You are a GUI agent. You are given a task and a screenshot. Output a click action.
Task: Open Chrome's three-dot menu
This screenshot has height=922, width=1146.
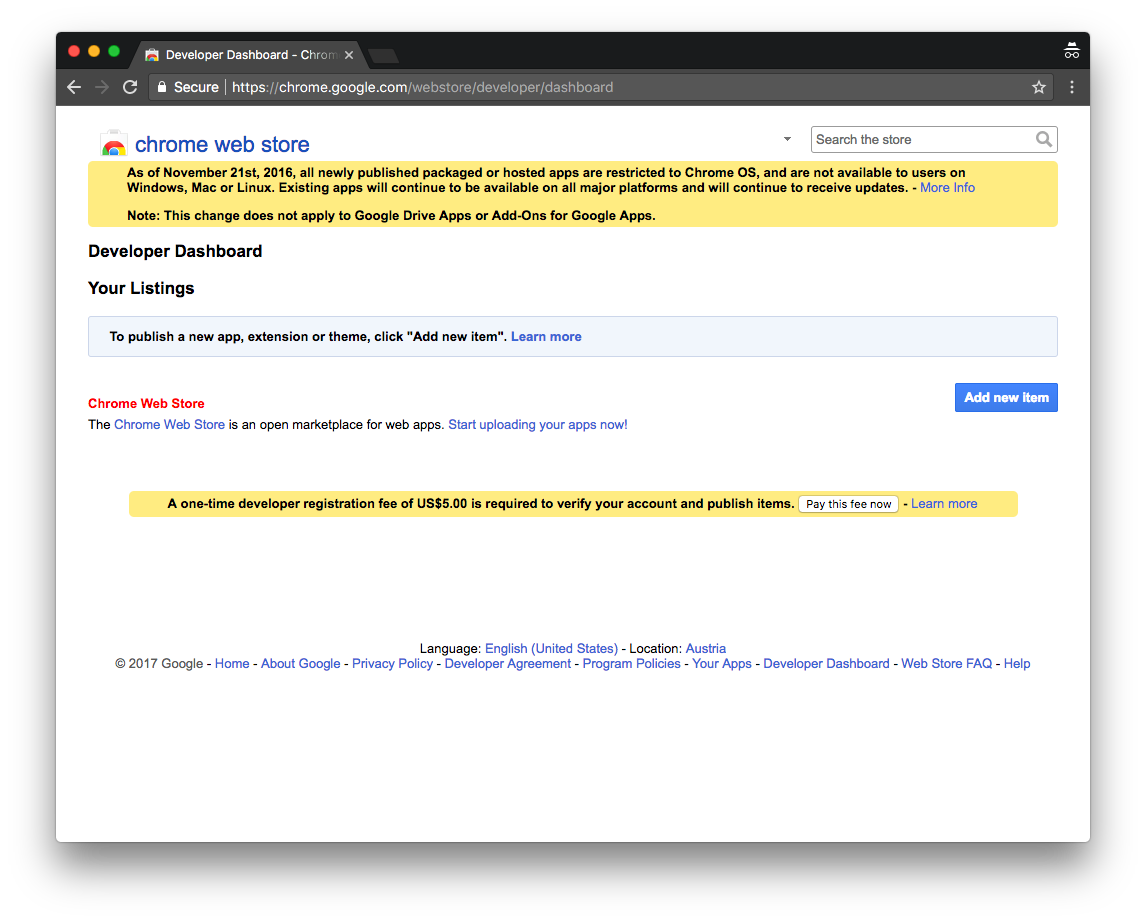1071,88
